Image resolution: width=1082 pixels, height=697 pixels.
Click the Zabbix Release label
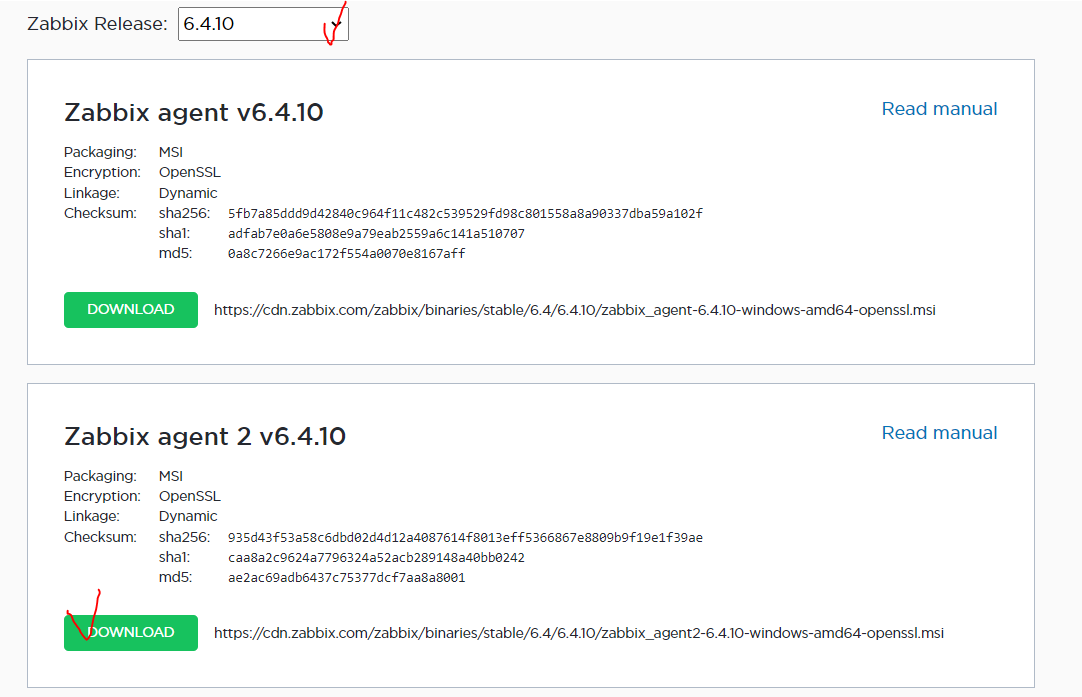coord(97,24)
